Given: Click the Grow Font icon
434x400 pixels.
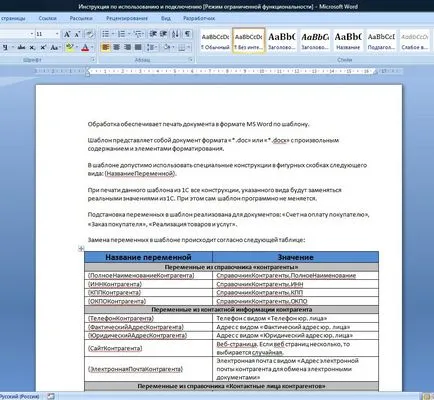Looking at the screenshot, I should 67,34.
